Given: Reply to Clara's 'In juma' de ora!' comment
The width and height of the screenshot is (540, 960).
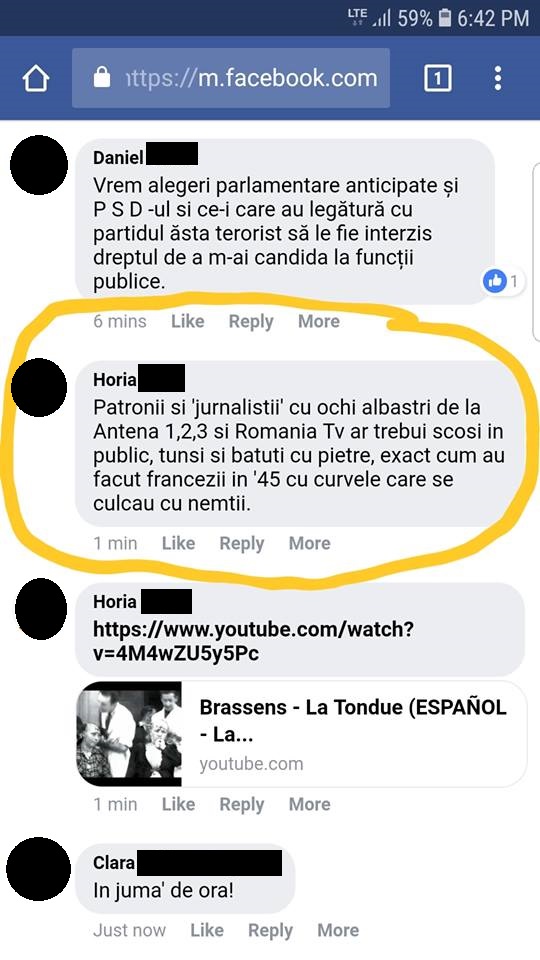Looking at the screenshot, I should pyautogui.click(x=270, y=931).
